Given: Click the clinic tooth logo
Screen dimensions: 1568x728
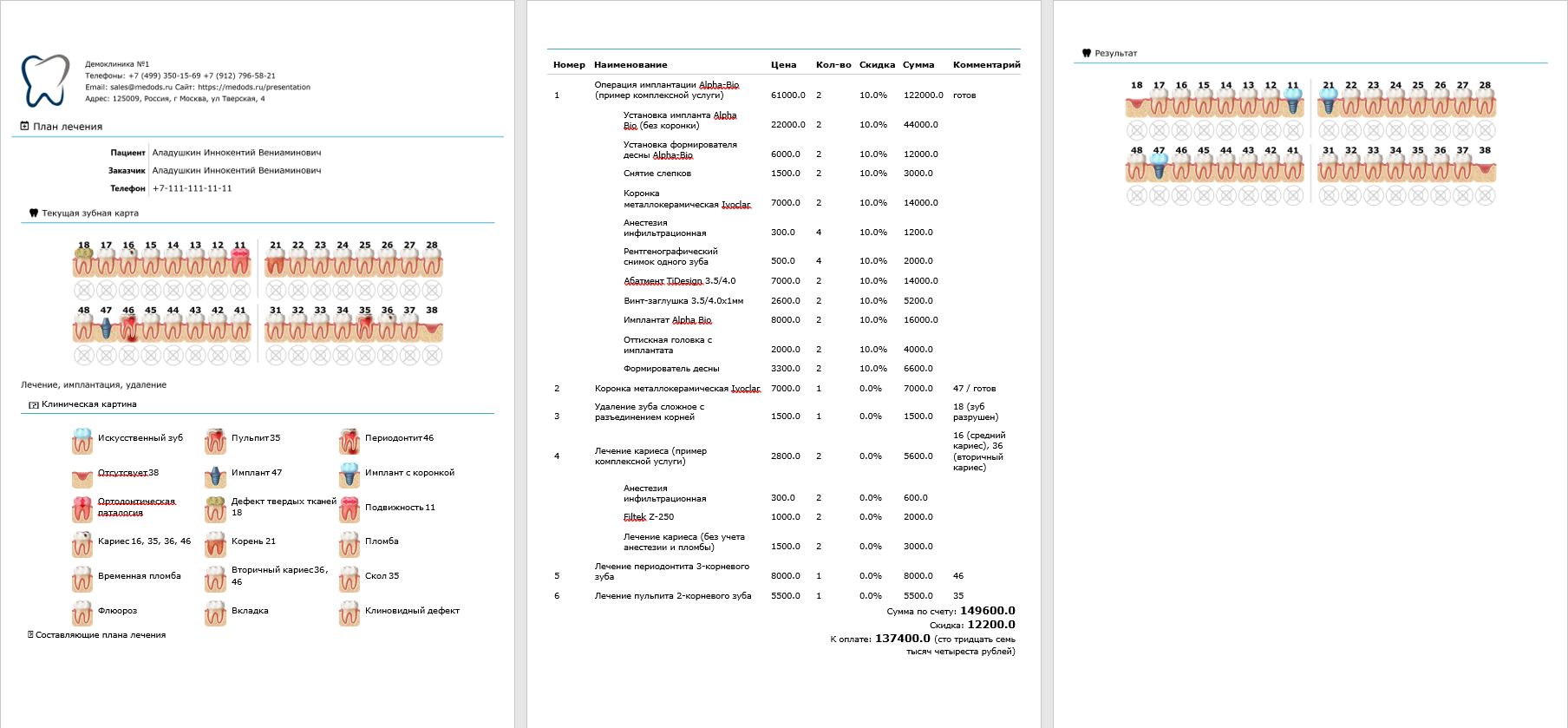Looking at the screenshot, I should pos(45,80).
